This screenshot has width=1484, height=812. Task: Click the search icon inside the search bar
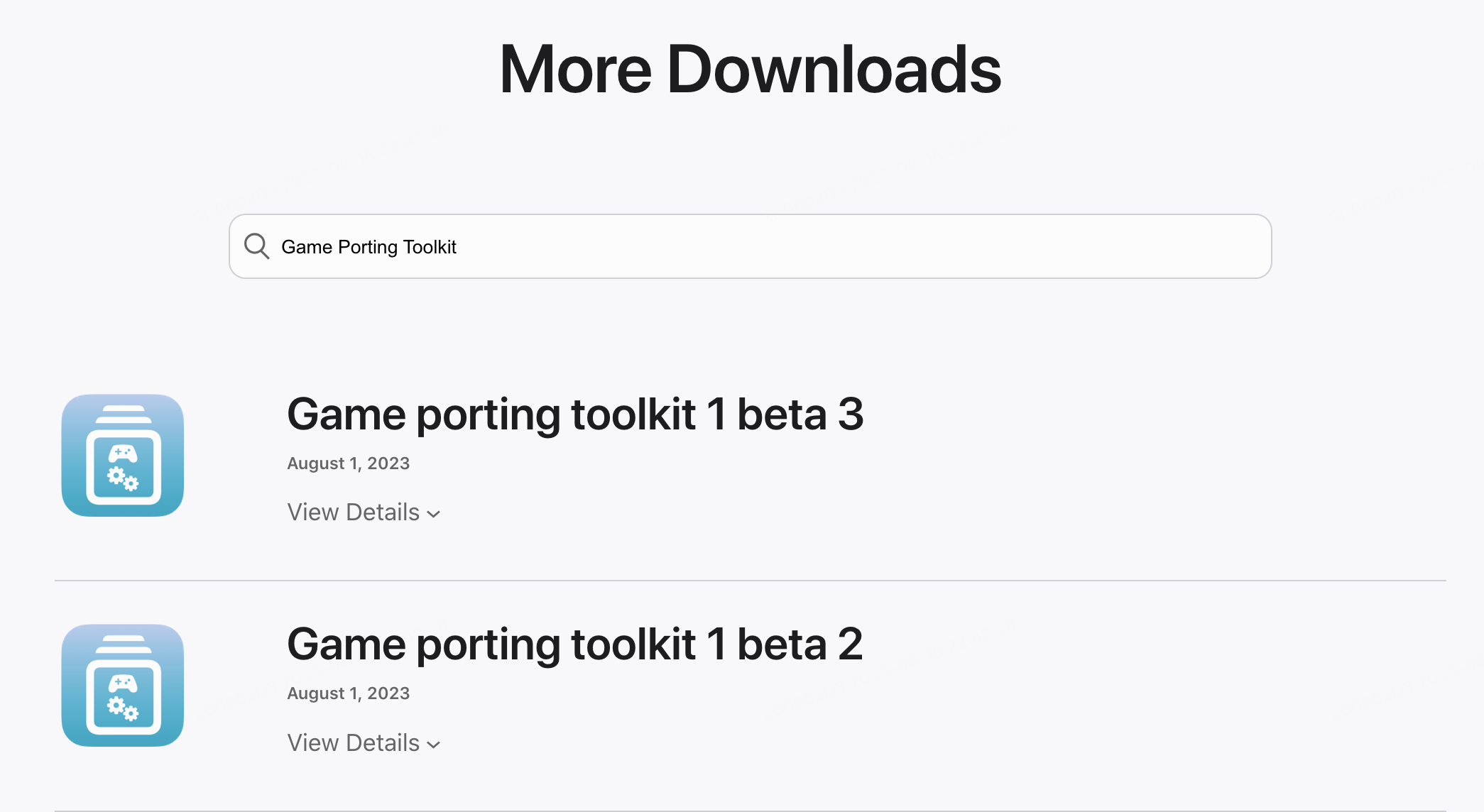coord(257,246)
